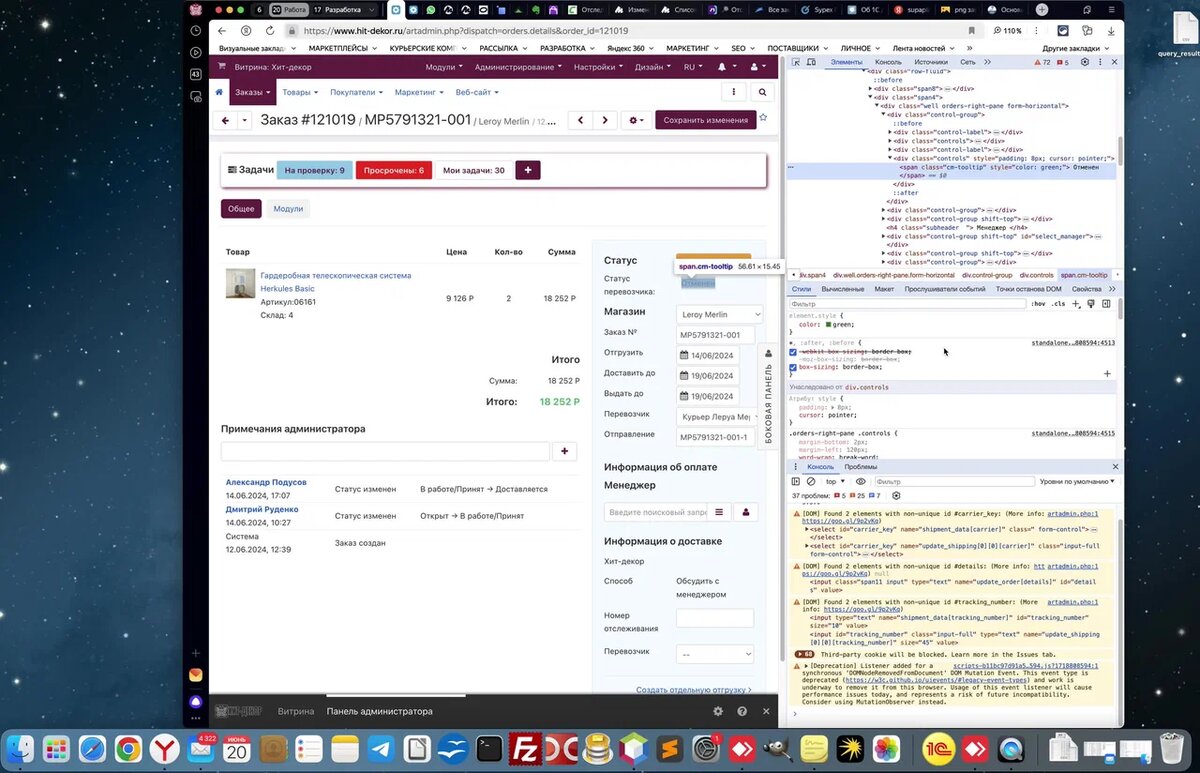Image resolution: width=1200 pixels, height=773 pixels.
Task: Add new style rule in Styles pane
Action: (x=1076, y=303)
